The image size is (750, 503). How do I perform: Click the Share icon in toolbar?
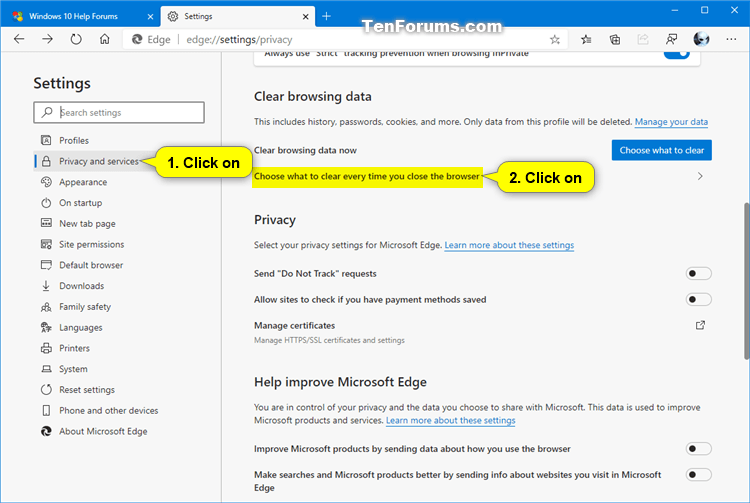tap(643, 40)
